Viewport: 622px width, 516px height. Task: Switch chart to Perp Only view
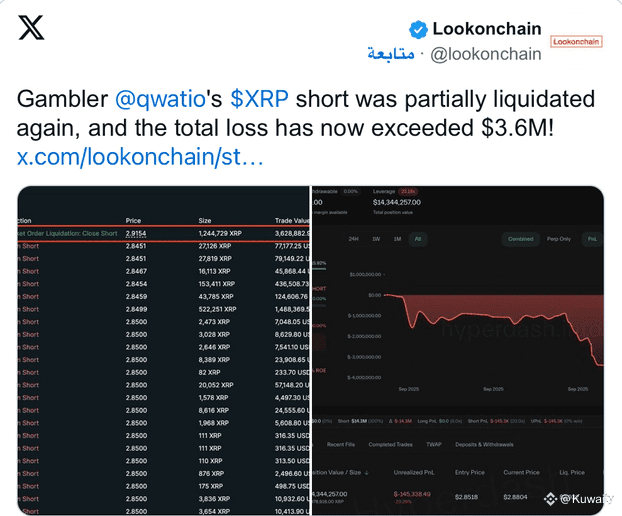[558, 239]
